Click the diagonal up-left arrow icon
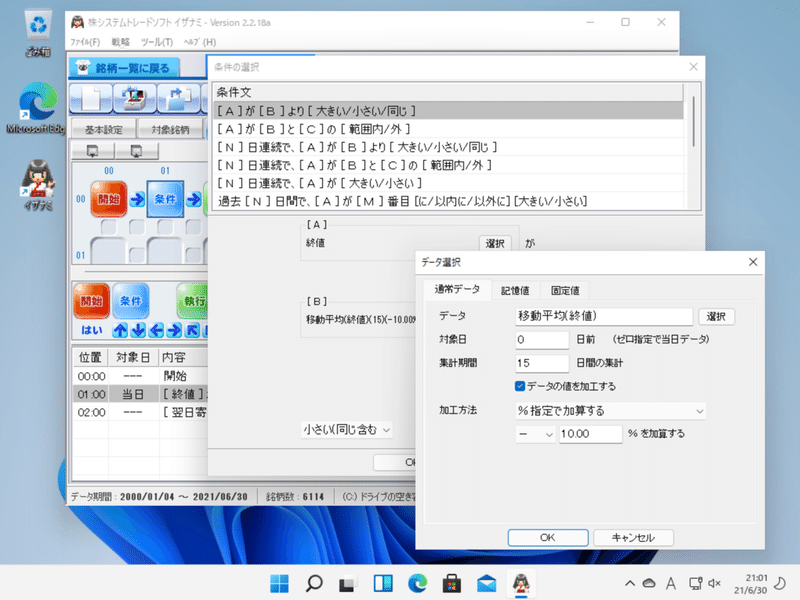 (x=192, y=331)
